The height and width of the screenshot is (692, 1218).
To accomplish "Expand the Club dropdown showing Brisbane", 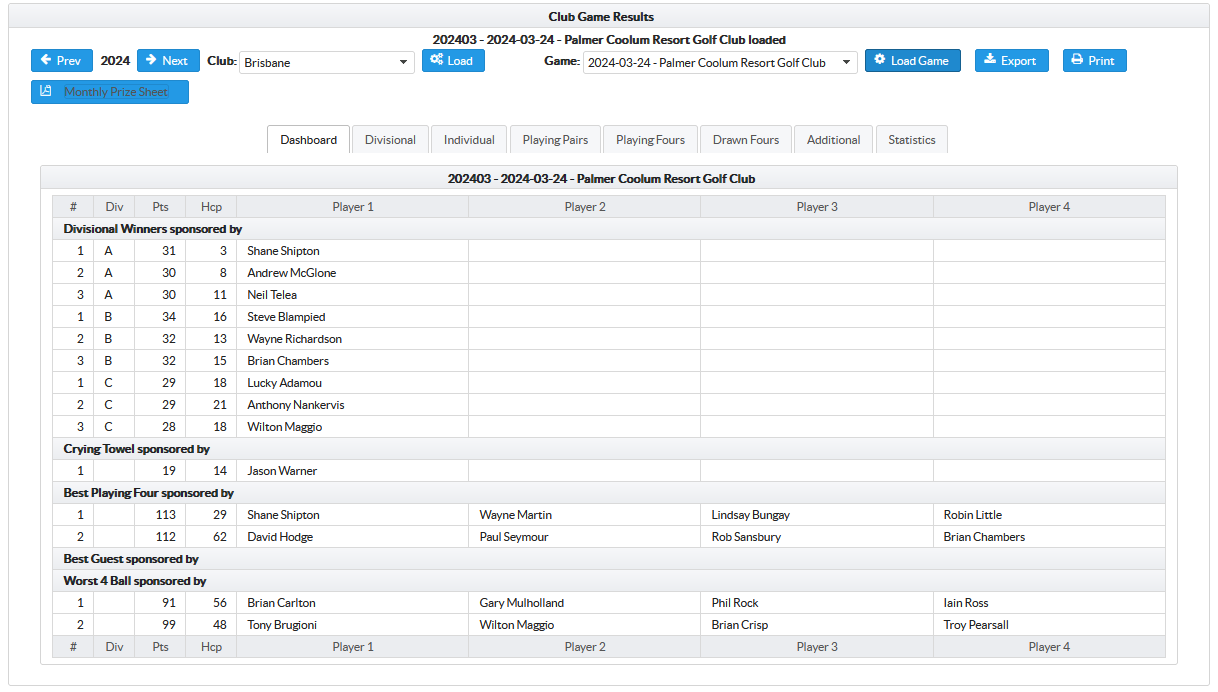I will tap(326, 62).
